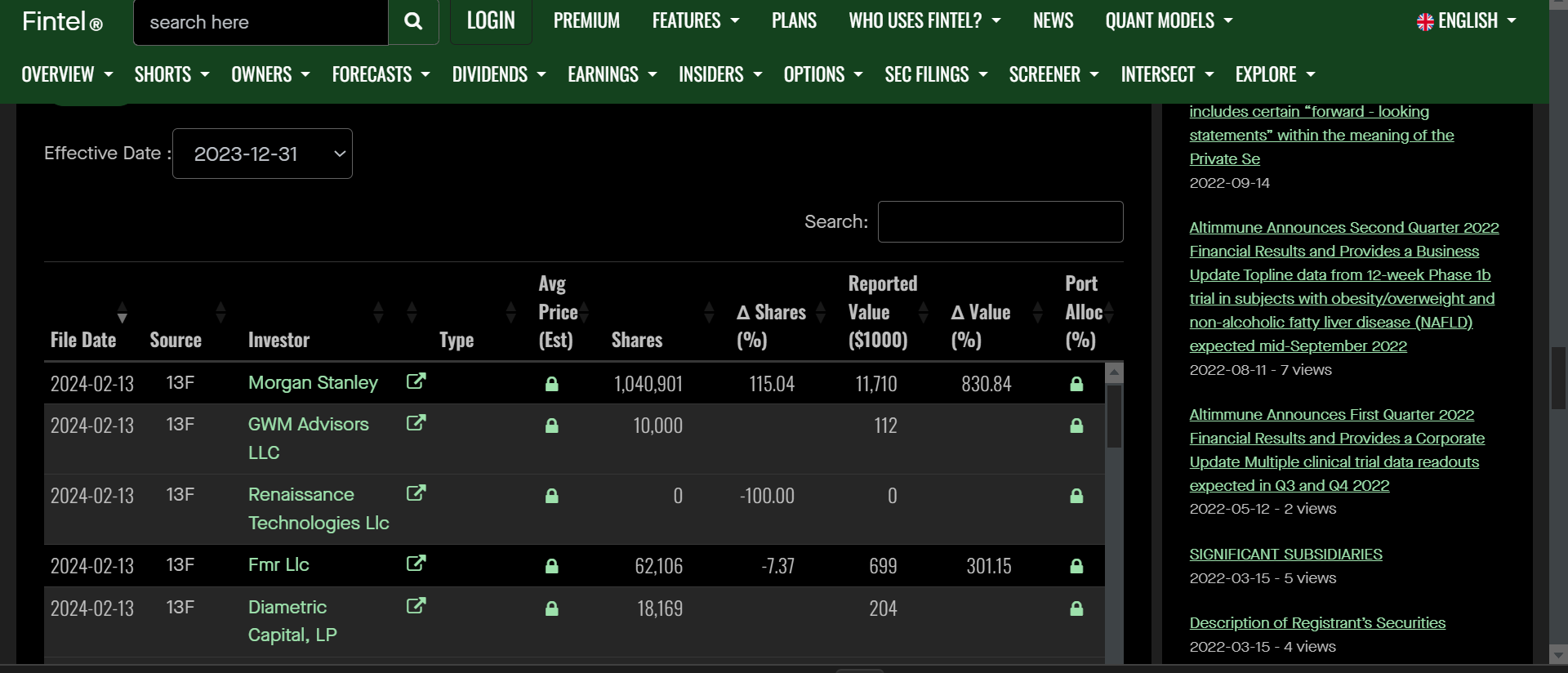Image resolution: width=1568 pixels, height=673 pixels.
Task: Click the lock icon in Morgan Stanley's Avg Price cell
Action: pyautogui.click(x=552, y=384)
